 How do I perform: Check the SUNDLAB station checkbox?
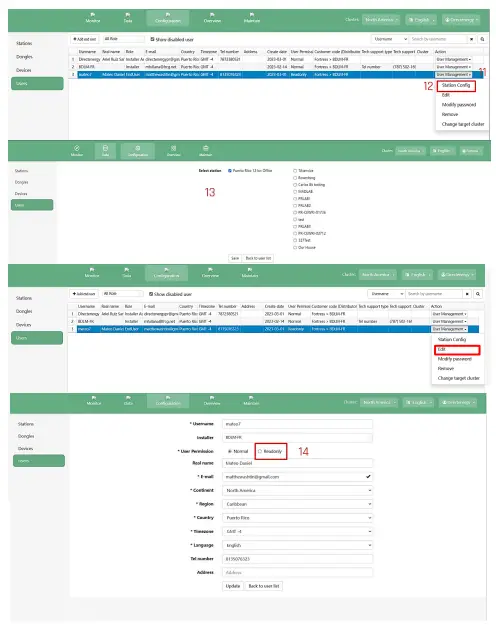(x=295, y=192)
